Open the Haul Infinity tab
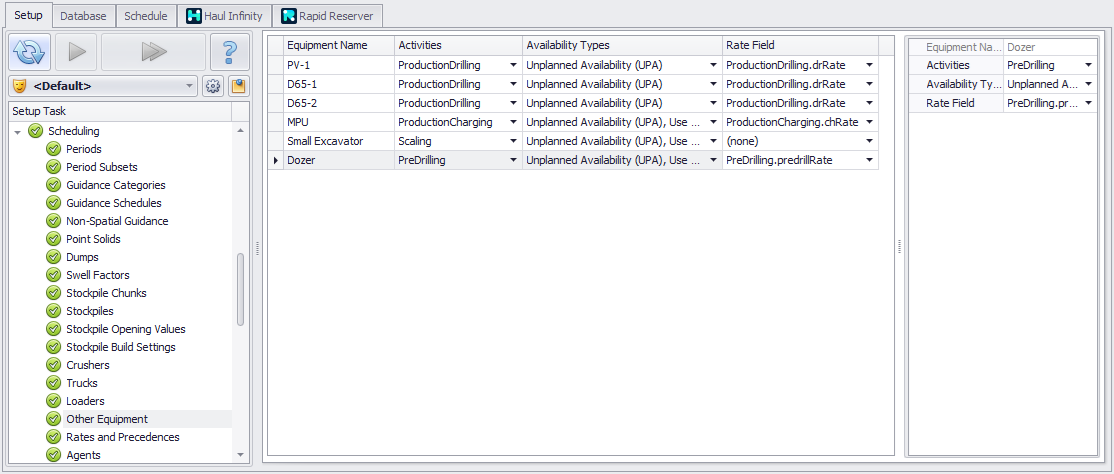The width and height of the screenshot is (1114, 474). point(225,16)
